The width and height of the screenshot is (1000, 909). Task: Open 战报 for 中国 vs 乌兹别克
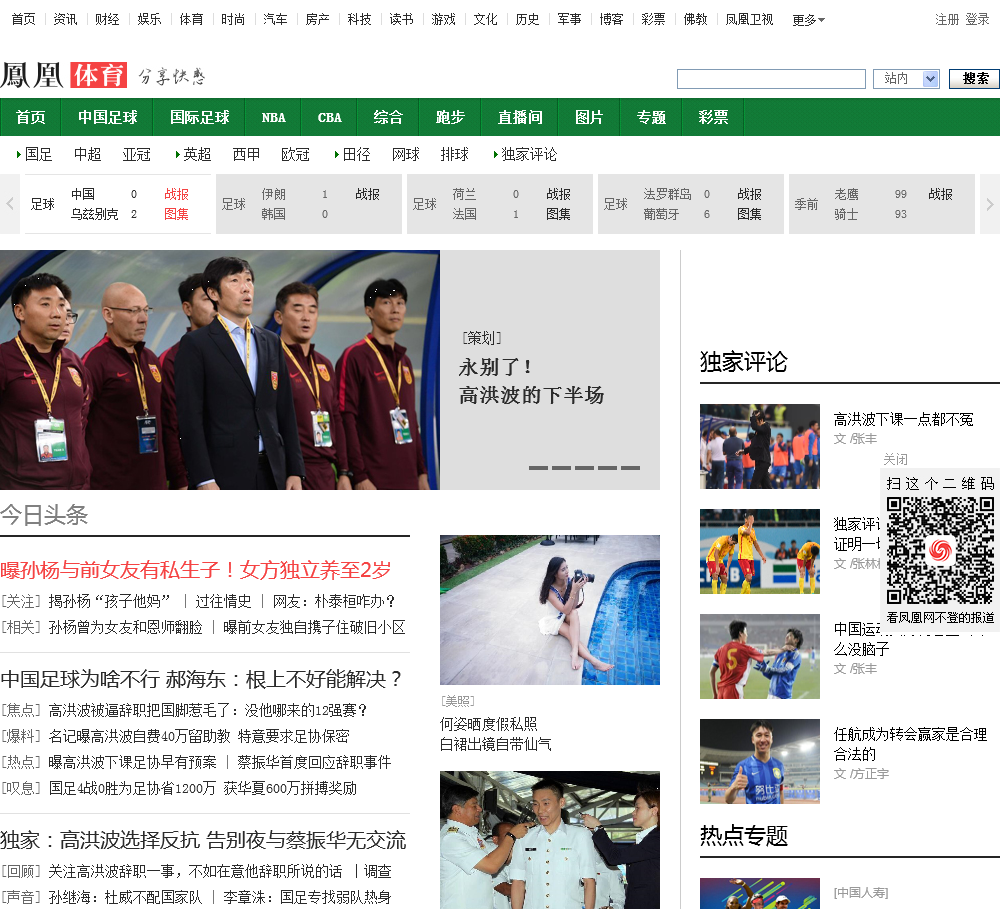pyautogui.click(x=177, y=194)
